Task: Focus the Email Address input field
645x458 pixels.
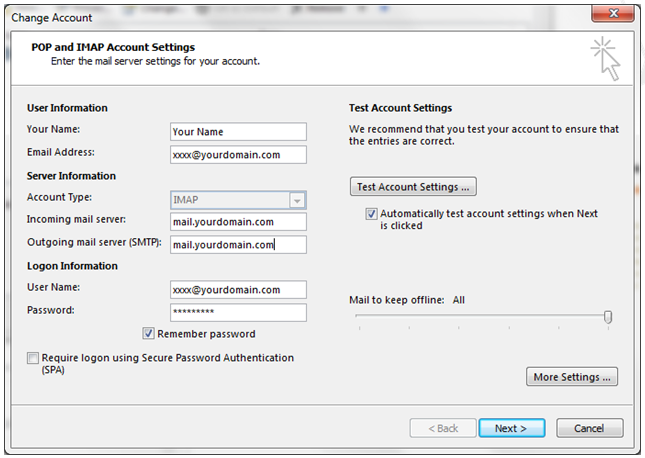Action: 238,155
